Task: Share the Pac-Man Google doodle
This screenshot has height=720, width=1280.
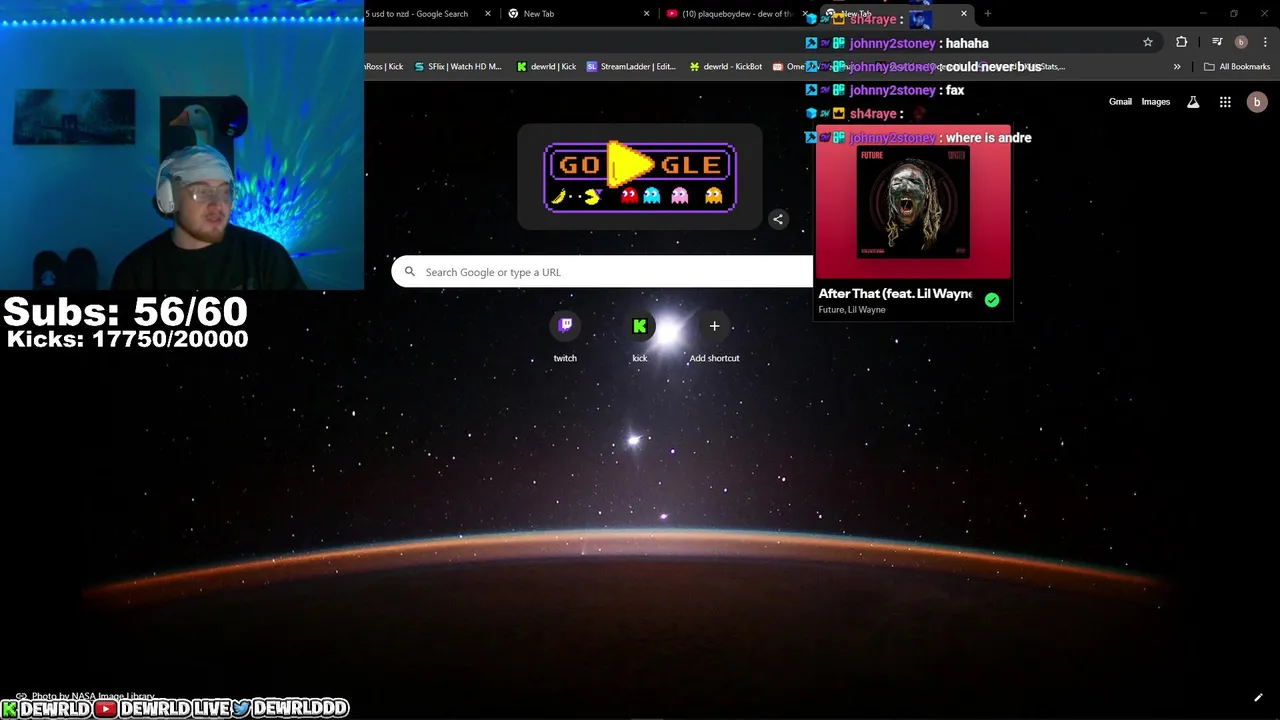Action: (x=778, y=219)
